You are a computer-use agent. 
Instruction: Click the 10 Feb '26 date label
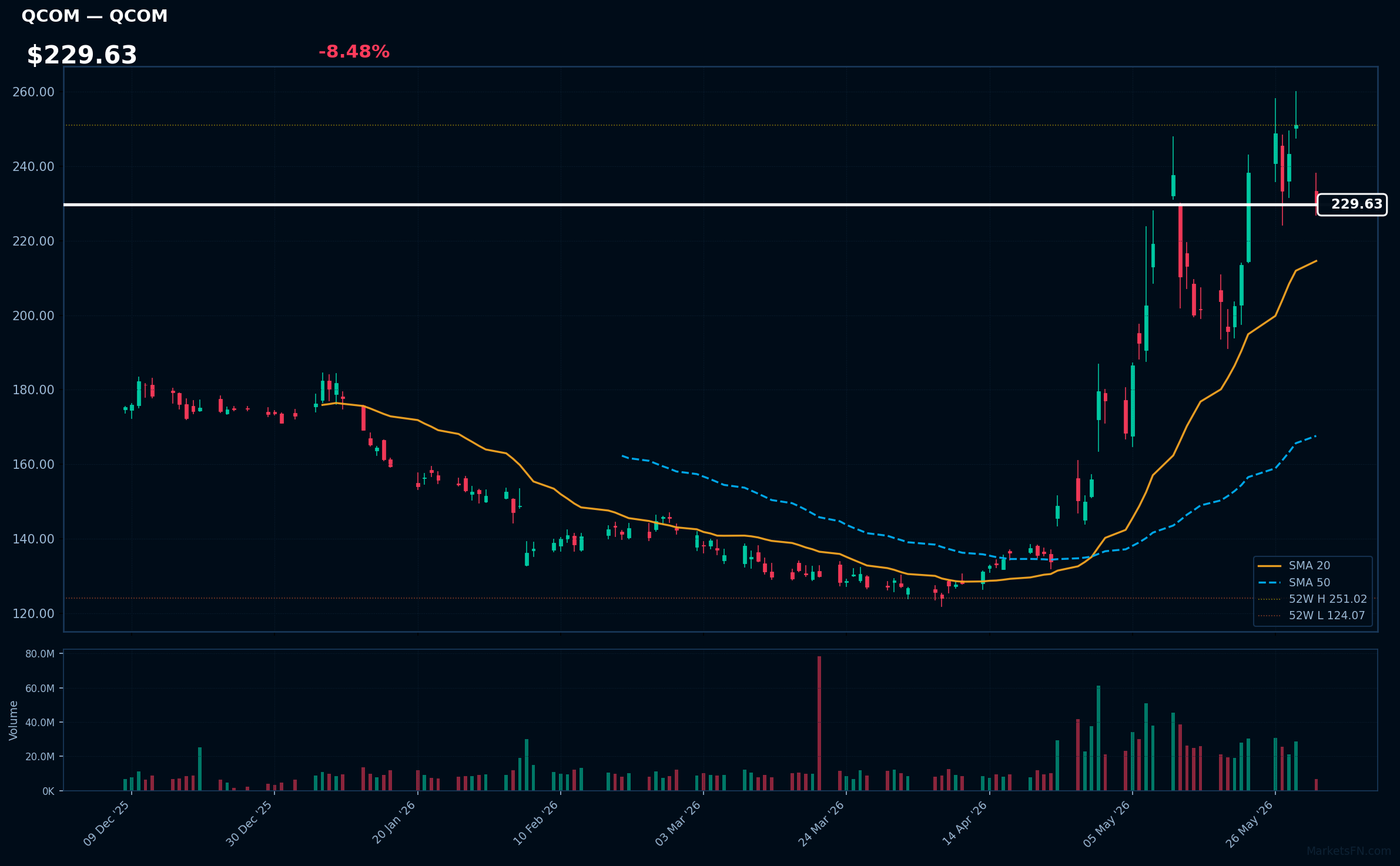[535, 824]
